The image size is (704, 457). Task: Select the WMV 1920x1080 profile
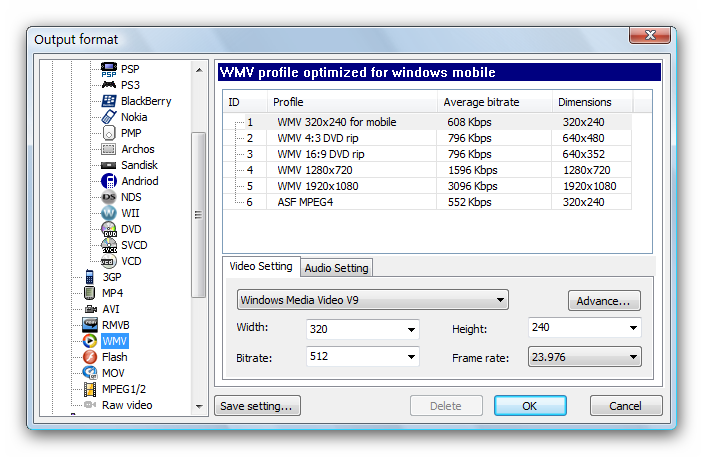(427, 186)
